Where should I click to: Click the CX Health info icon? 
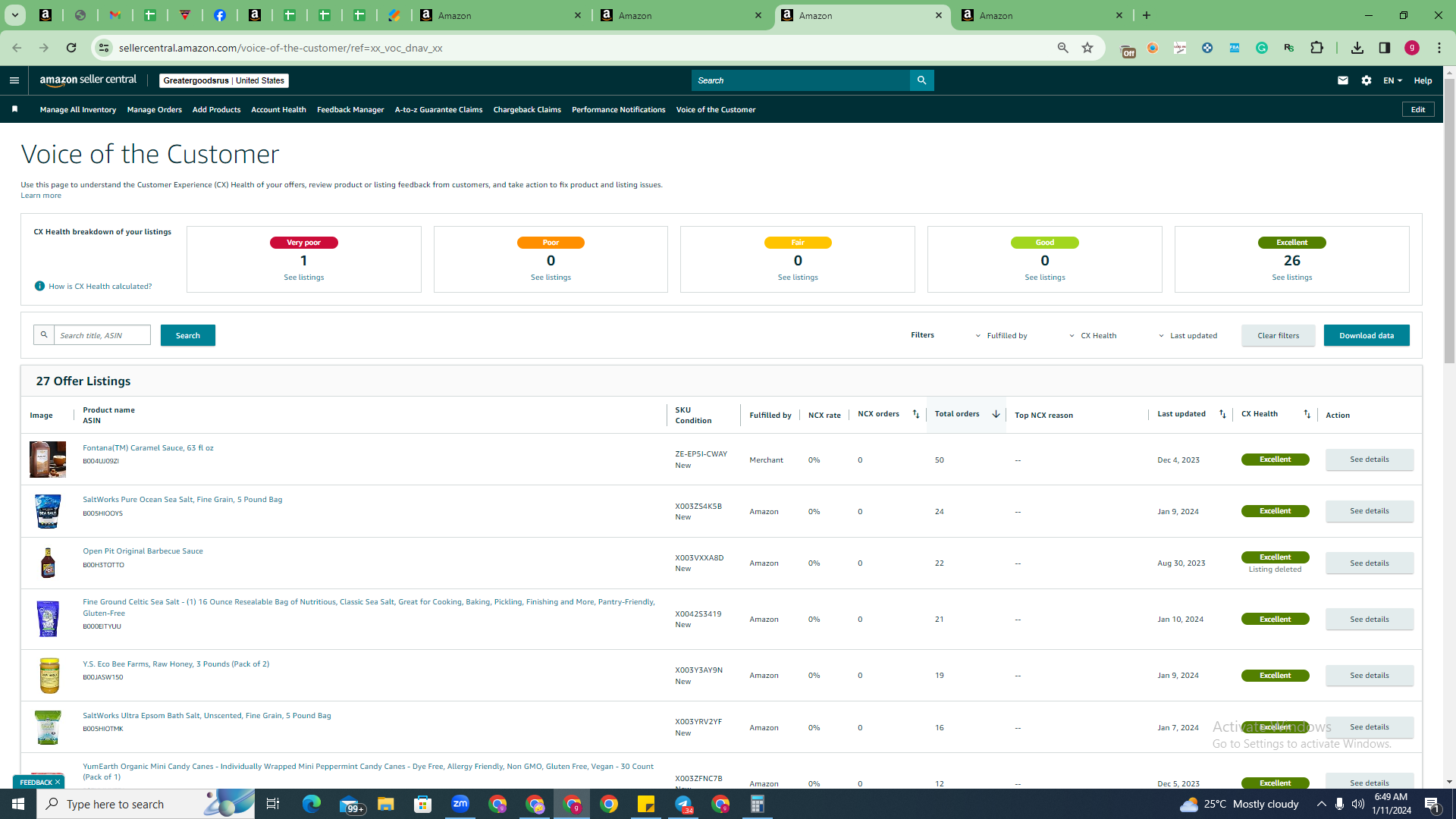pos(39,286)
